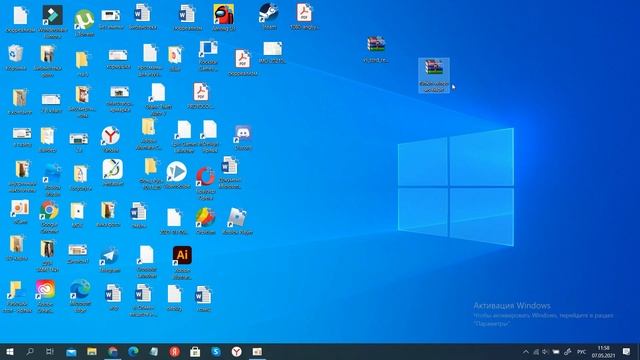Click the highlighted WinRAR archive on the desktop

[x=434, y=76]
